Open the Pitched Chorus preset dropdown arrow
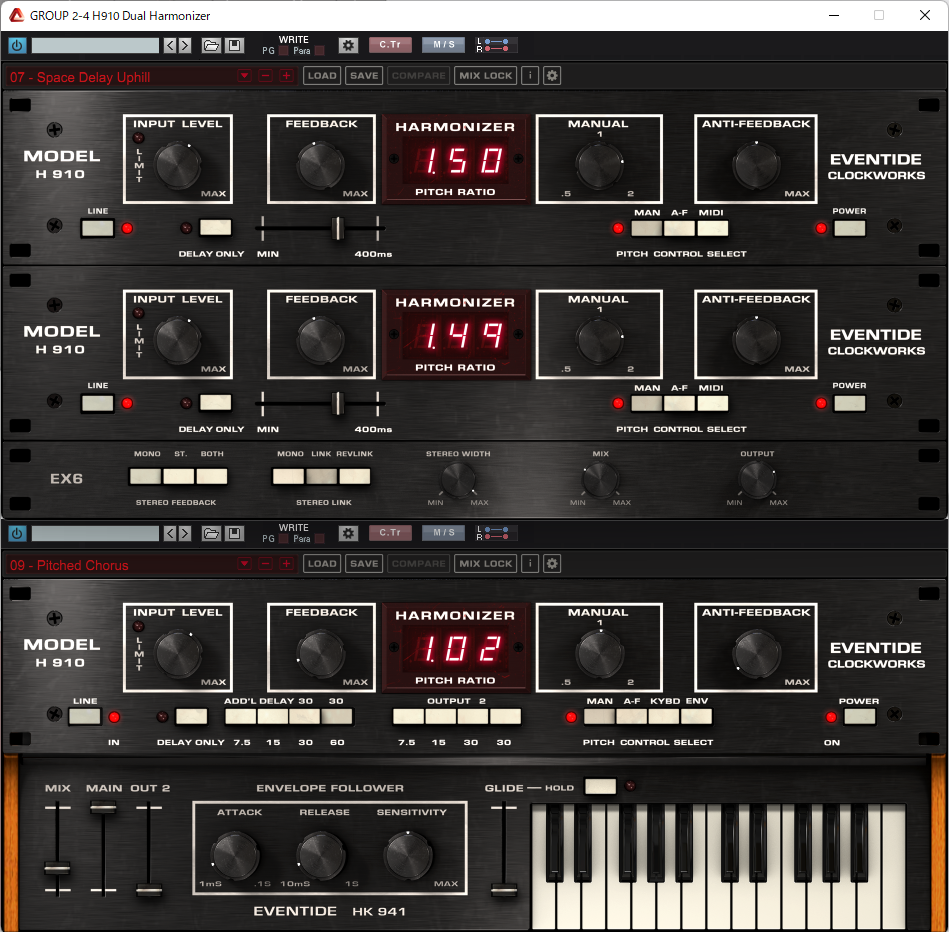The width and height of the screenshot is (949, 932). tap(244, 564)
